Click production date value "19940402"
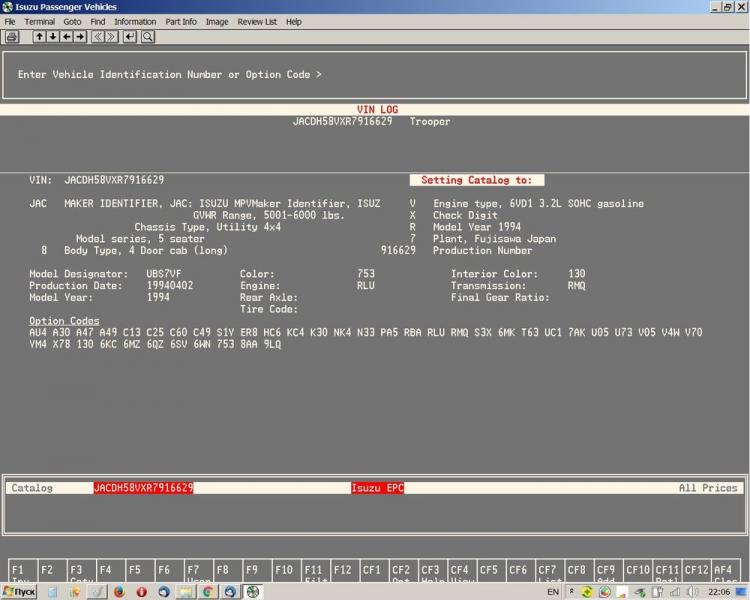This screenshot has height=600, width=750. coord(170,286)
